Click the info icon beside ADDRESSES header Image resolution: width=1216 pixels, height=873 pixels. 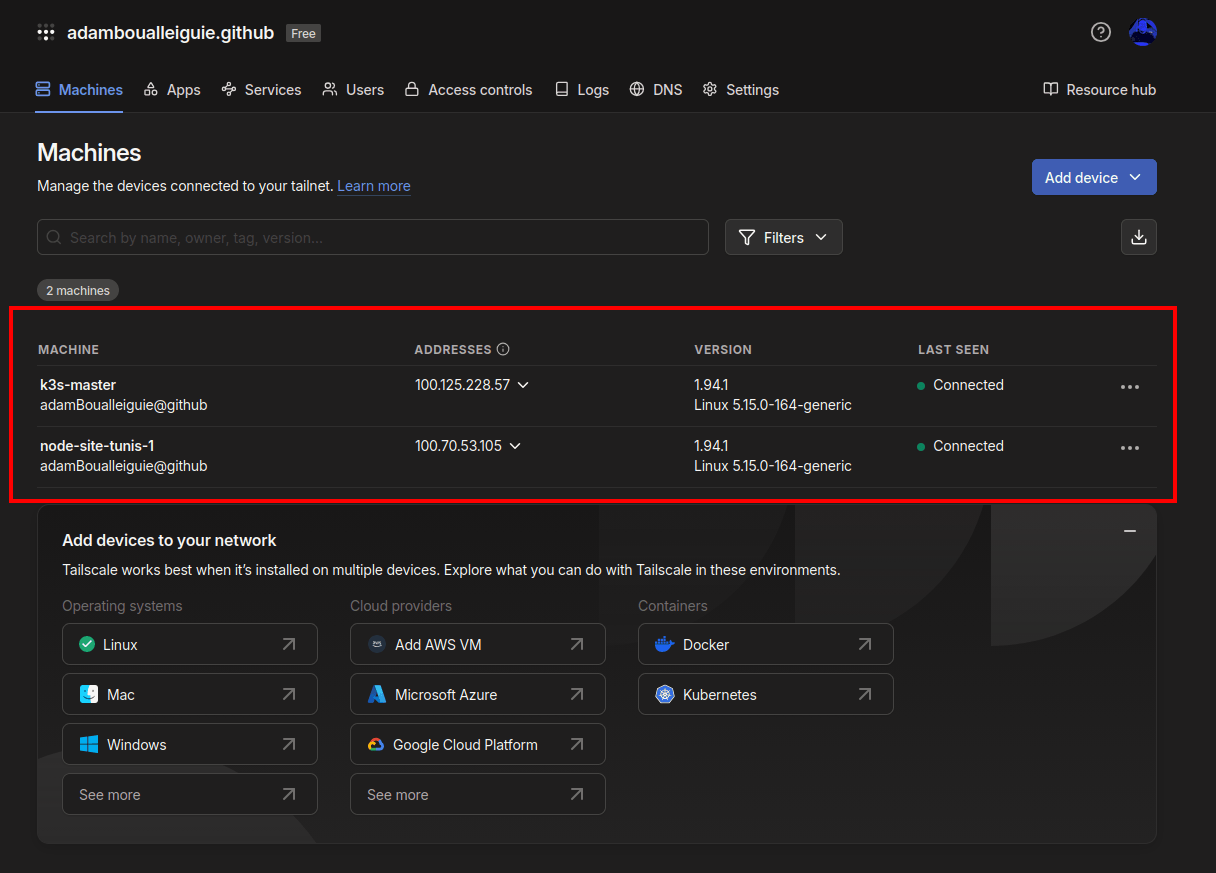click(x=503, y=349)
